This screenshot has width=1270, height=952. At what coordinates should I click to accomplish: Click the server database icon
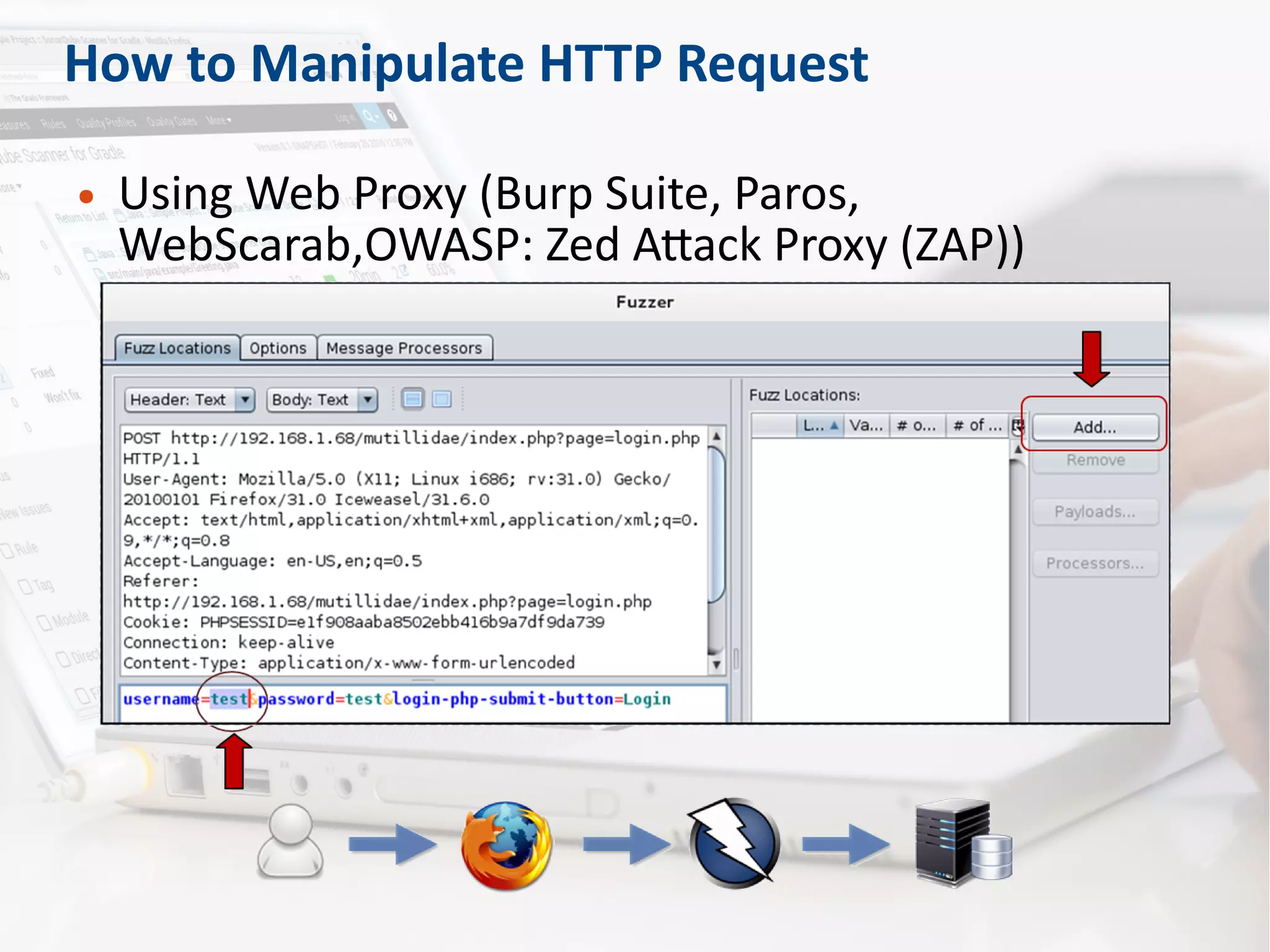pyautogui.click(x=964, y=843)
